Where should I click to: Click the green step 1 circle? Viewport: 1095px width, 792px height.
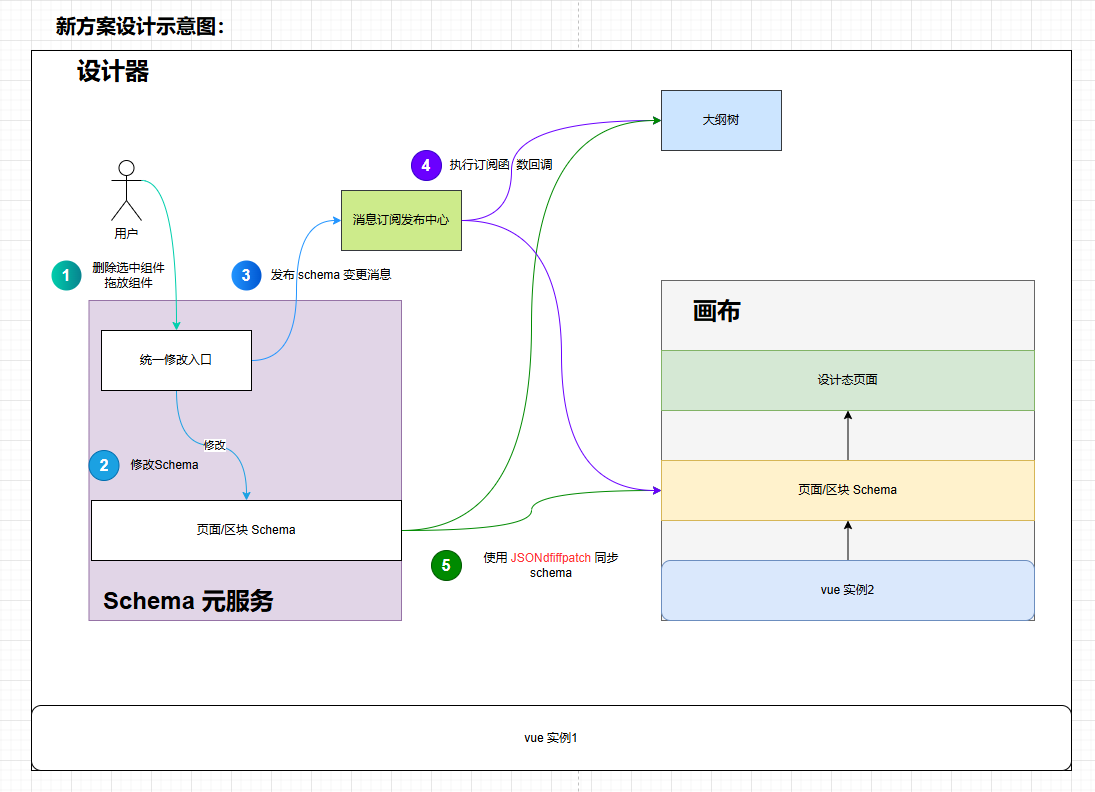pyautogui.click(x=66, y=275)
